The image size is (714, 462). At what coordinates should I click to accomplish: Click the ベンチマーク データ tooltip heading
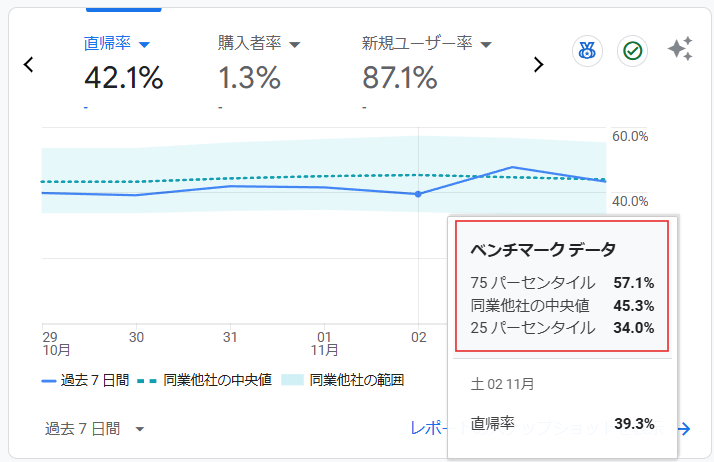pyautogui.click(x=543, y=249)
